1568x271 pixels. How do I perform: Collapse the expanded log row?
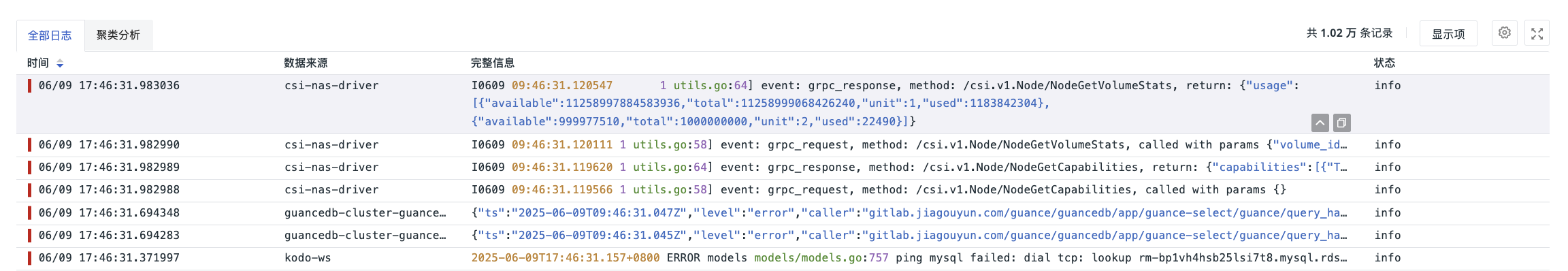[x=1320, y=123]
